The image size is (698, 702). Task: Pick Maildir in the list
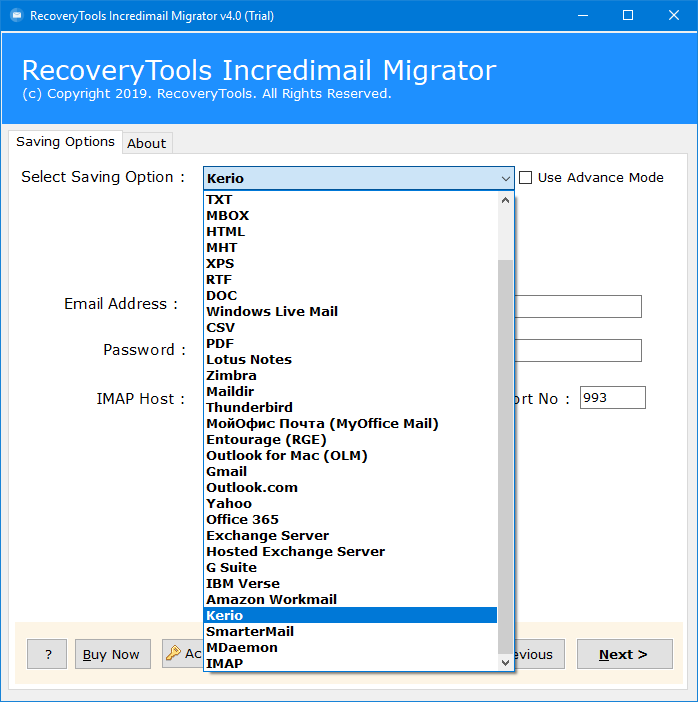pos(351,392)
